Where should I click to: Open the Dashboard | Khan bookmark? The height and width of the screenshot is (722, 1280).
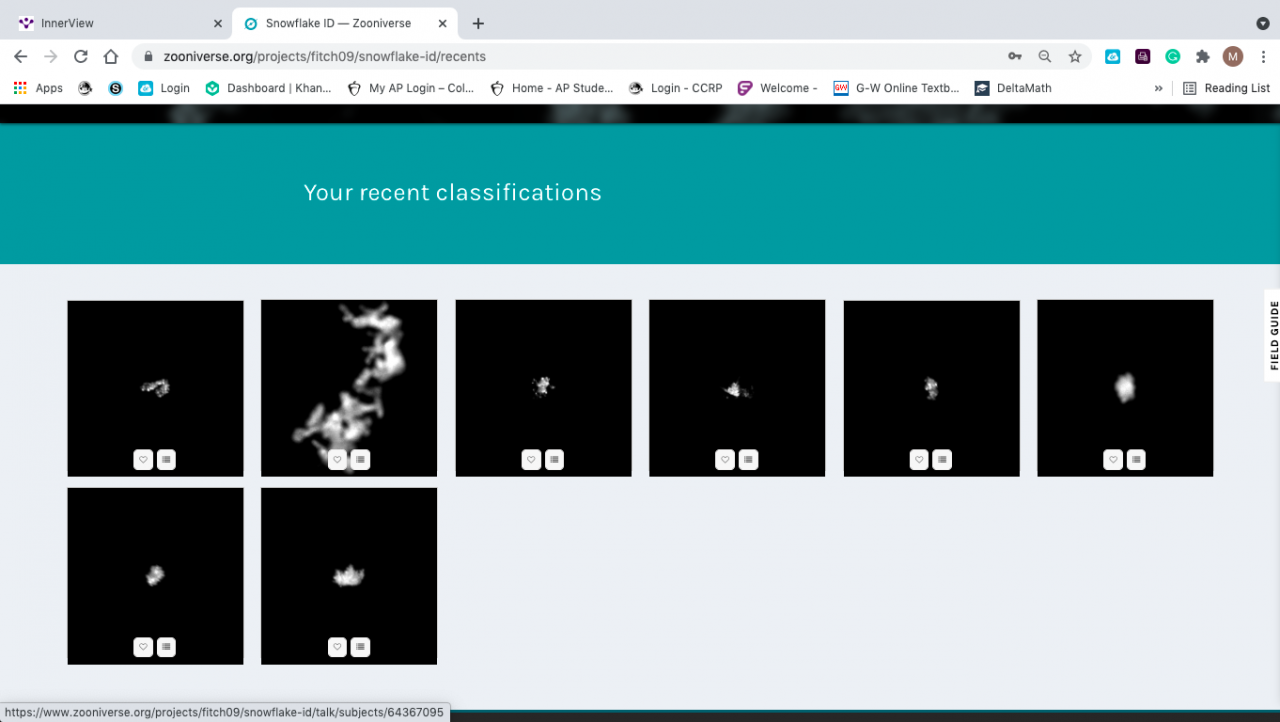click(268, 88)
